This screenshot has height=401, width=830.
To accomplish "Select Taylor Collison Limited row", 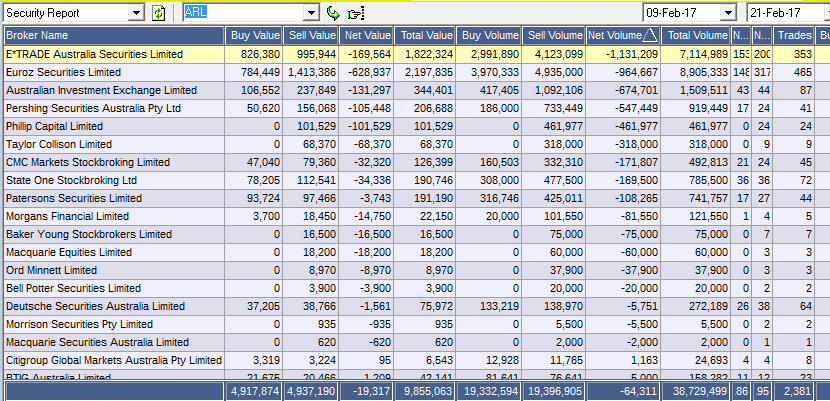I will tap(415, 144).
